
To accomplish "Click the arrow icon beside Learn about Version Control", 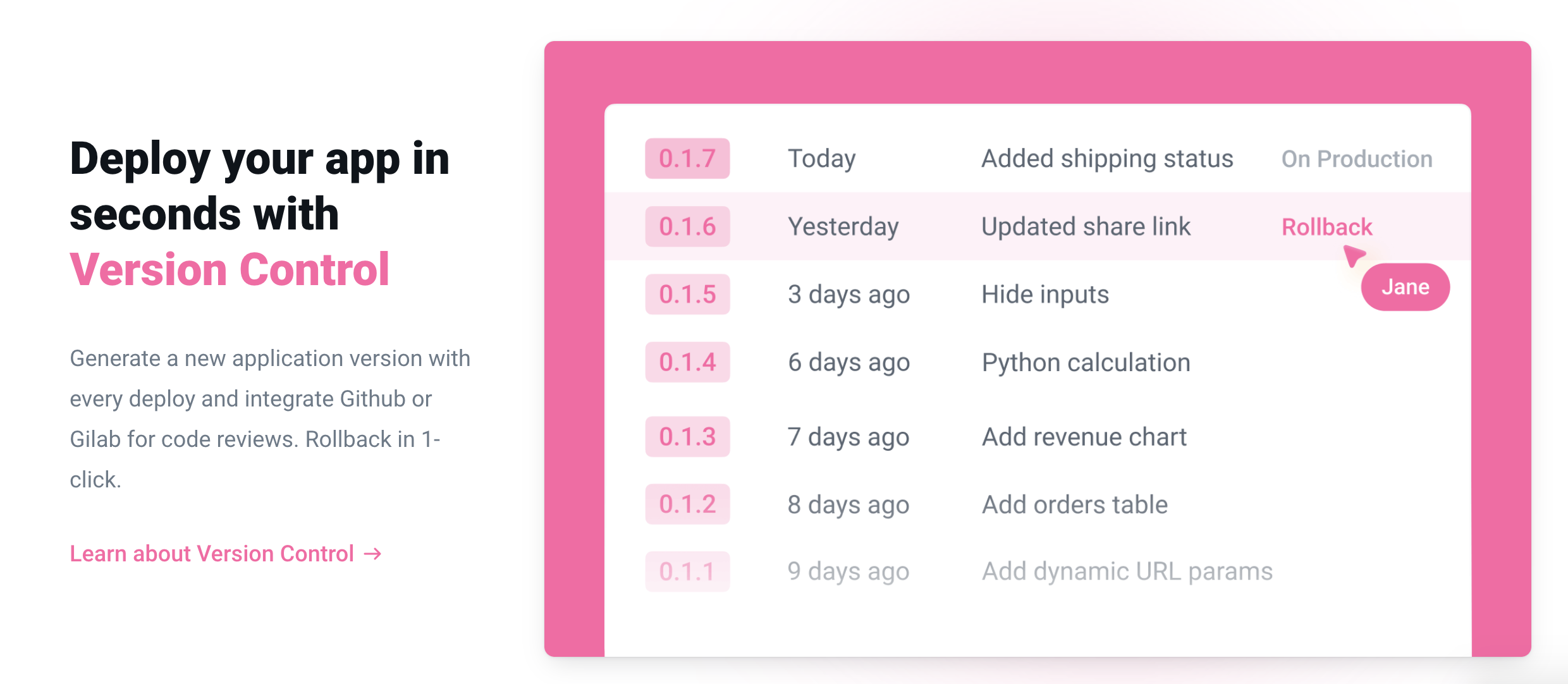I will 372,554.
